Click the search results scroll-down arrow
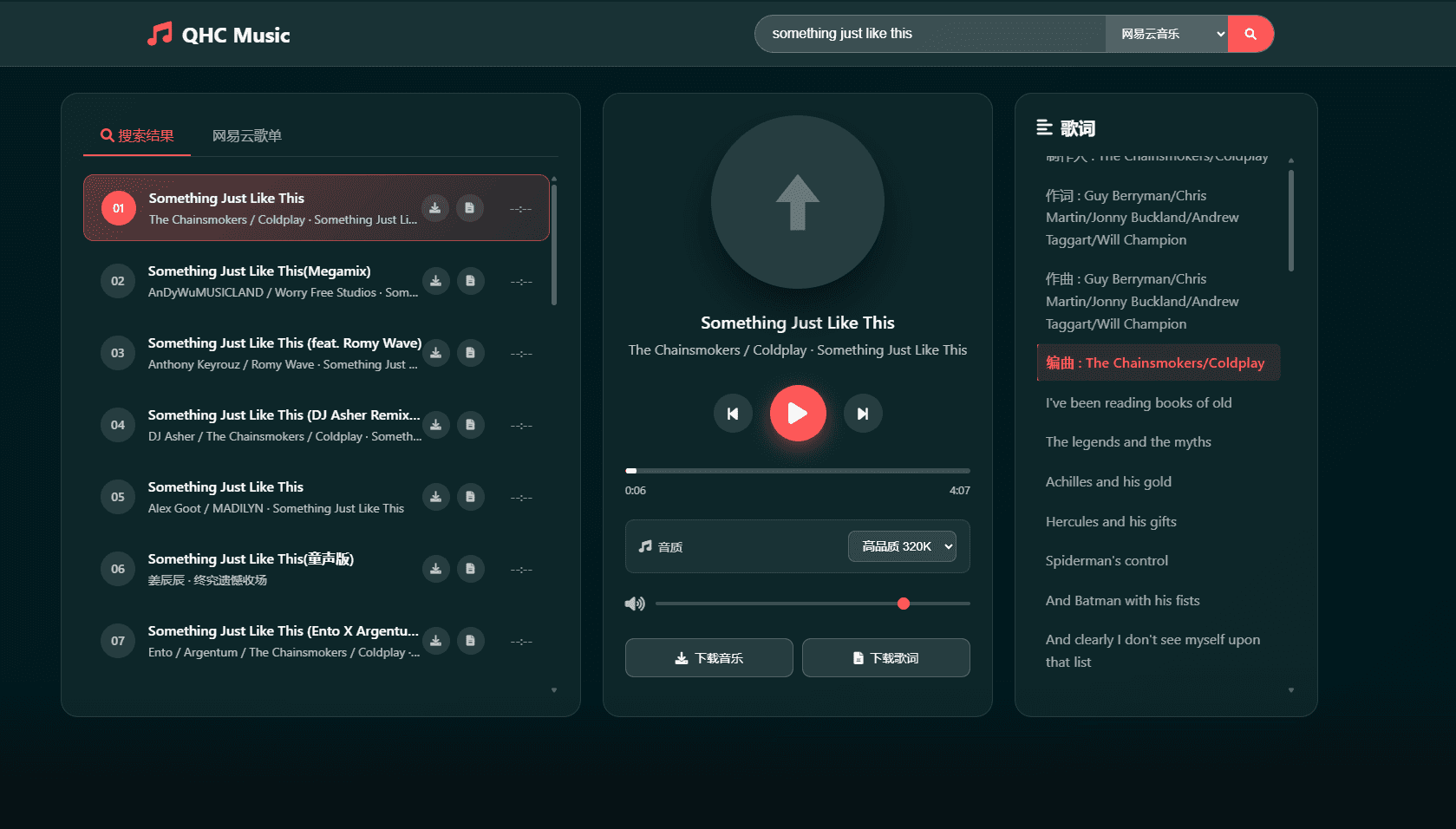Image resolution: width=1456 pixels, height=829 pixels. (x=554, y=690)
